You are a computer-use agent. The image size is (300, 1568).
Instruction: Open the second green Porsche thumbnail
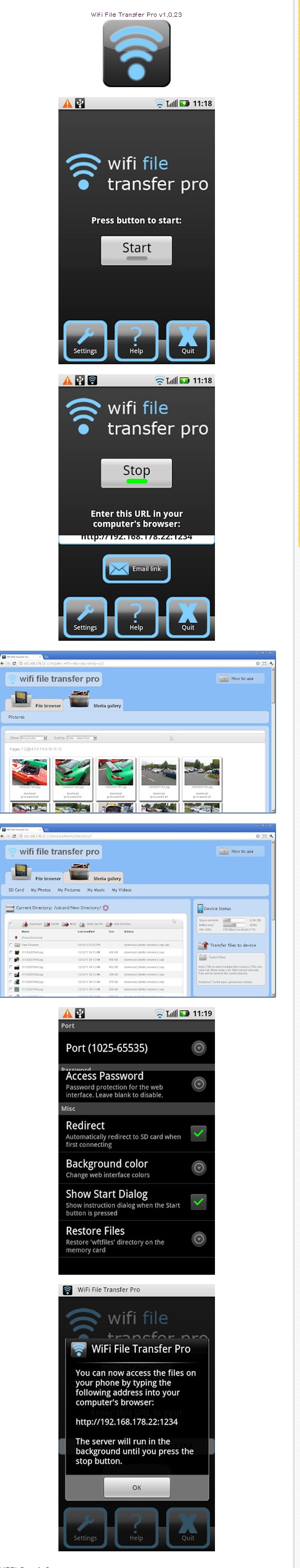116,772
